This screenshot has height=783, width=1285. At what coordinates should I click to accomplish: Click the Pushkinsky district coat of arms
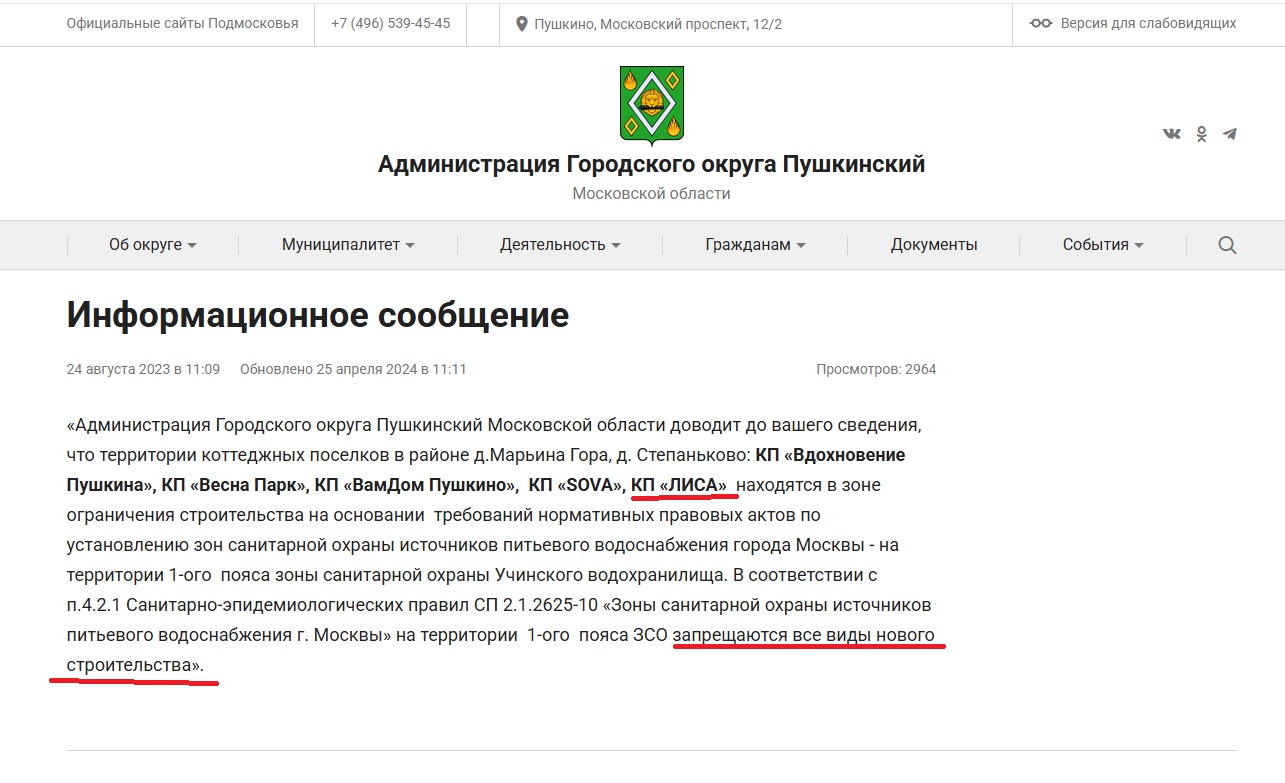click(652, 104)
